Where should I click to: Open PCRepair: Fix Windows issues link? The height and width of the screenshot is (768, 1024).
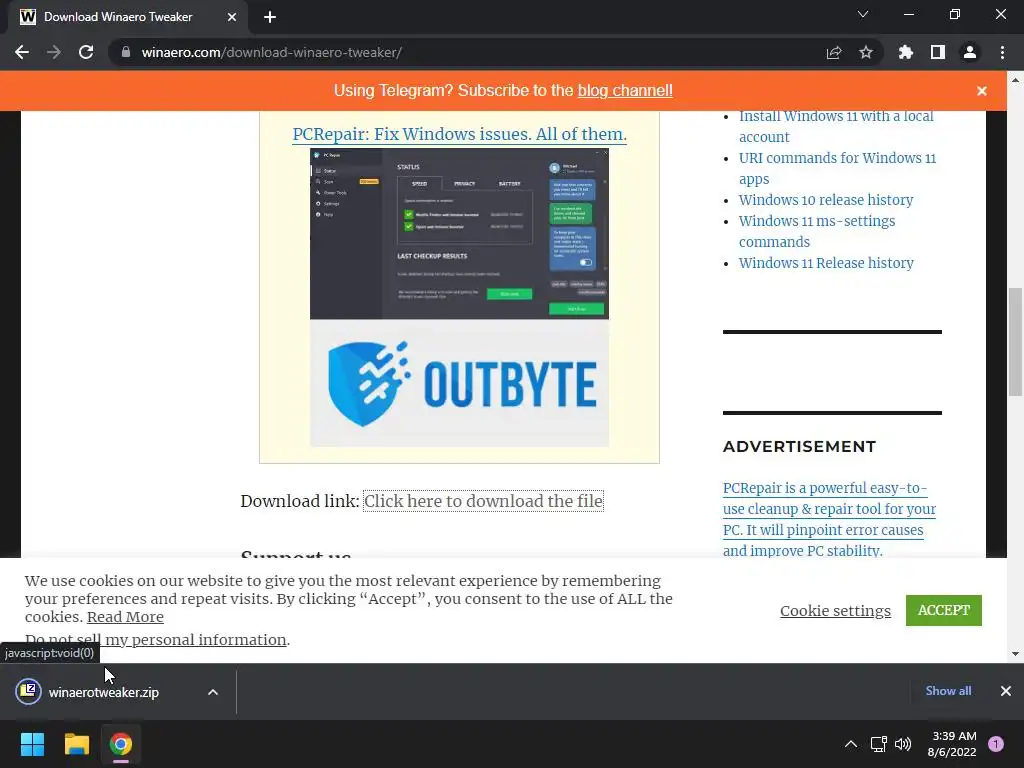click(x=459, y=134)
